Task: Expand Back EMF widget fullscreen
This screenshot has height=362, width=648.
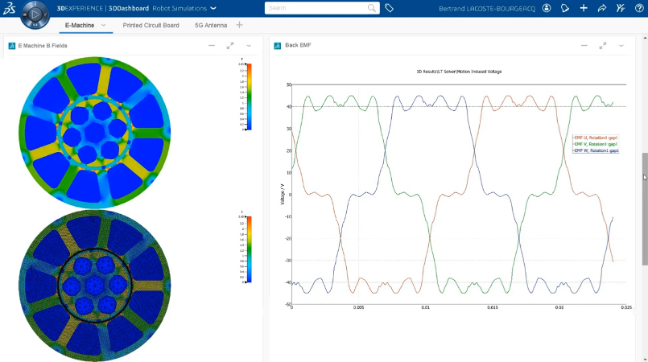Action: click(x=603, y=45)
